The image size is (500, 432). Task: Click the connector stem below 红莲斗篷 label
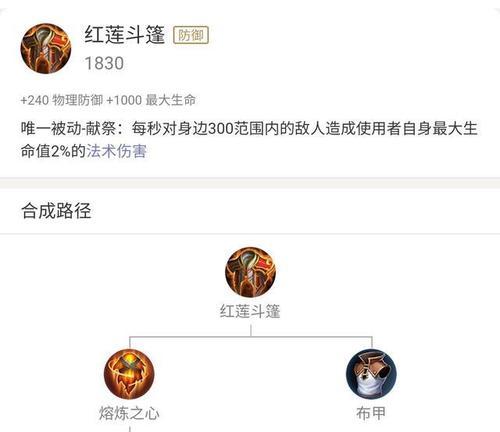click(251, 331)
